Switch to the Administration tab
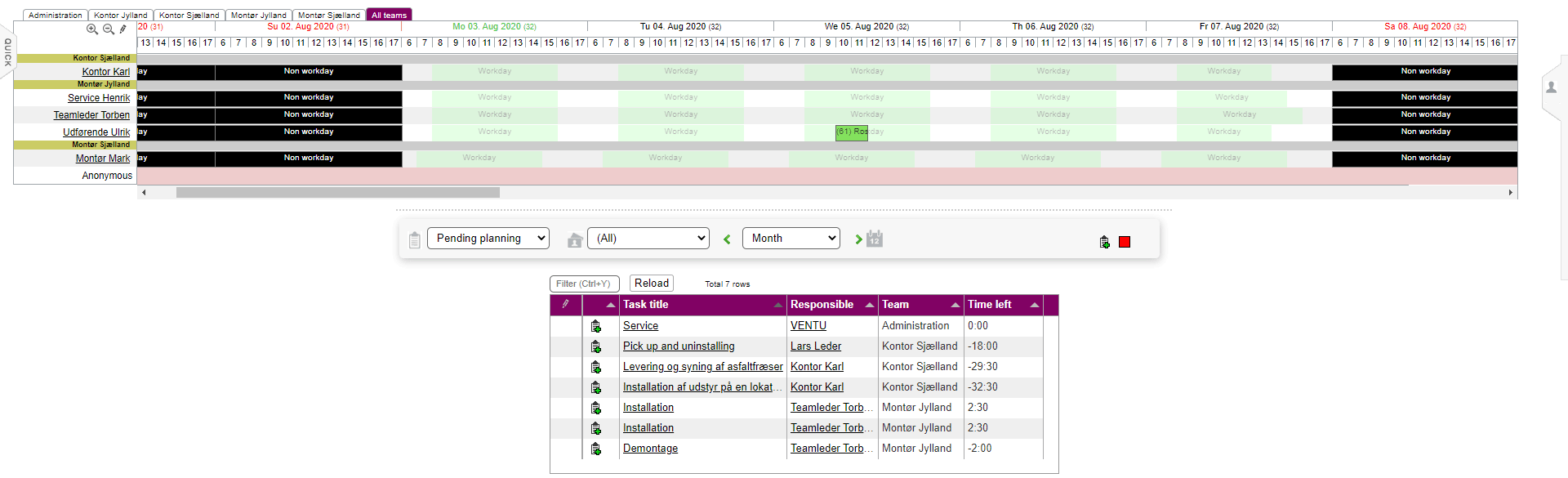 click(x=56, y=15)
